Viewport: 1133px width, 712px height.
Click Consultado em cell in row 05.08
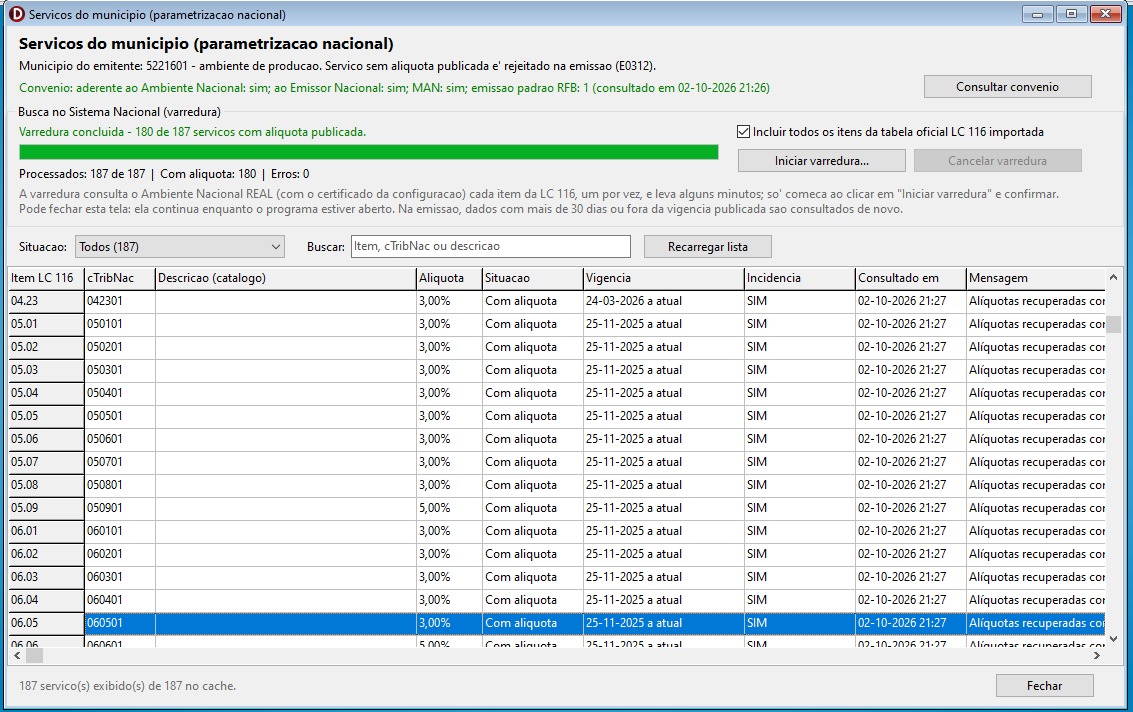[x=910, y=485]
